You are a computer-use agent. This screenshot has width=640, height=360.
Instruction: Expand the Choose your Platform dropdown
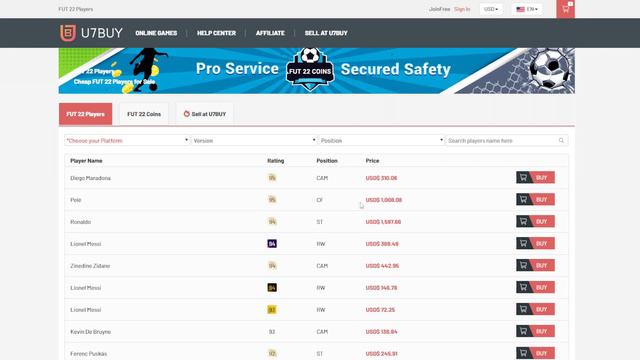(127, 140)
